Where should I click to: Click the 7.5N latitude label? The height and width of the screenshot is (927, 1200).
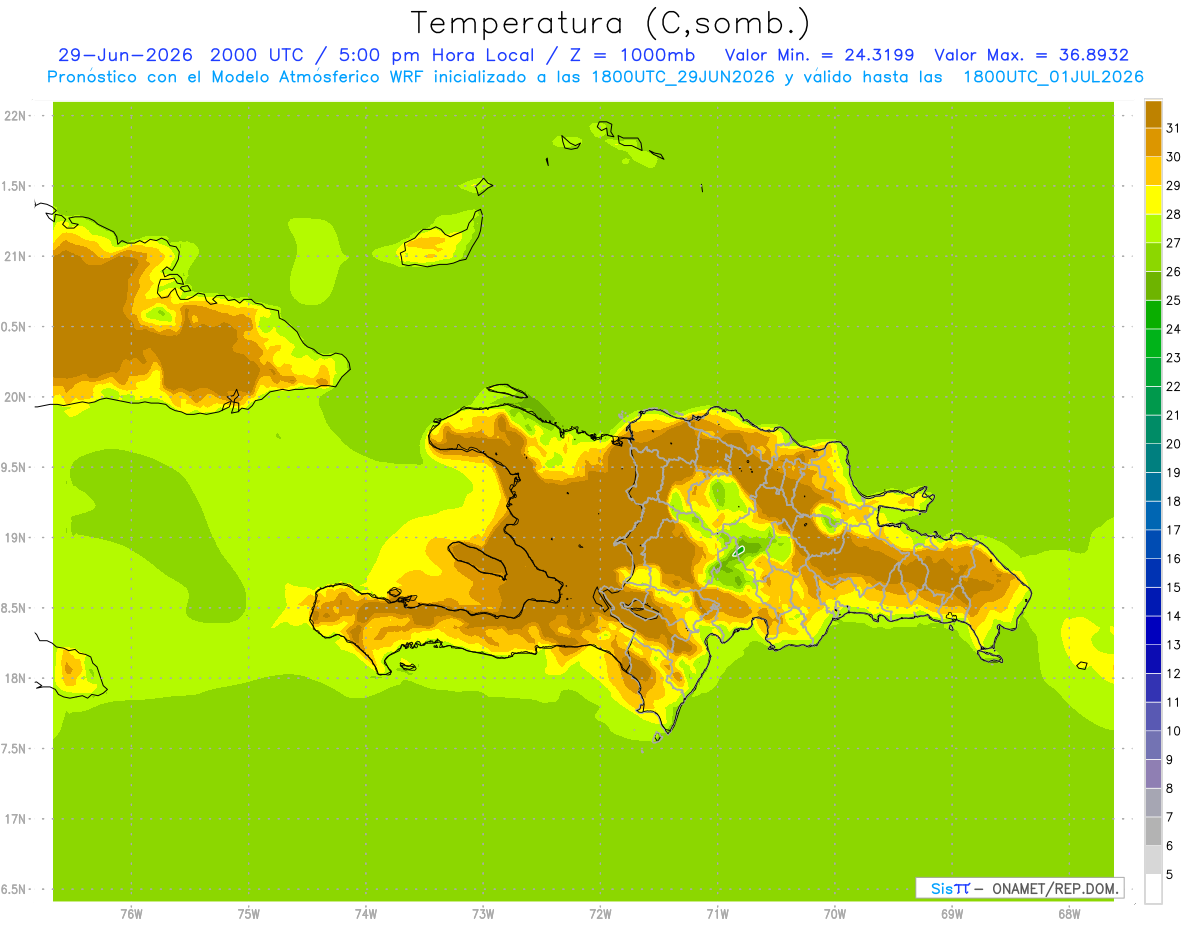[15, 749]
